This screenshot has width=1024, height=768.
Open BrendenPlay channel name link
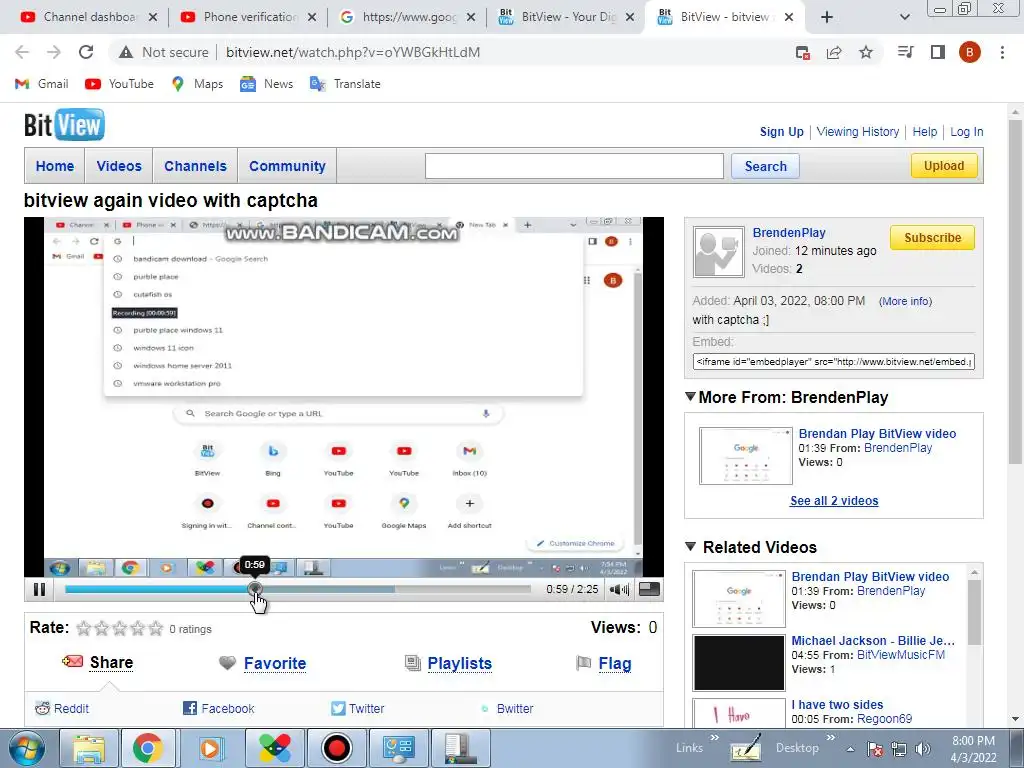click(x=789, y=232)
